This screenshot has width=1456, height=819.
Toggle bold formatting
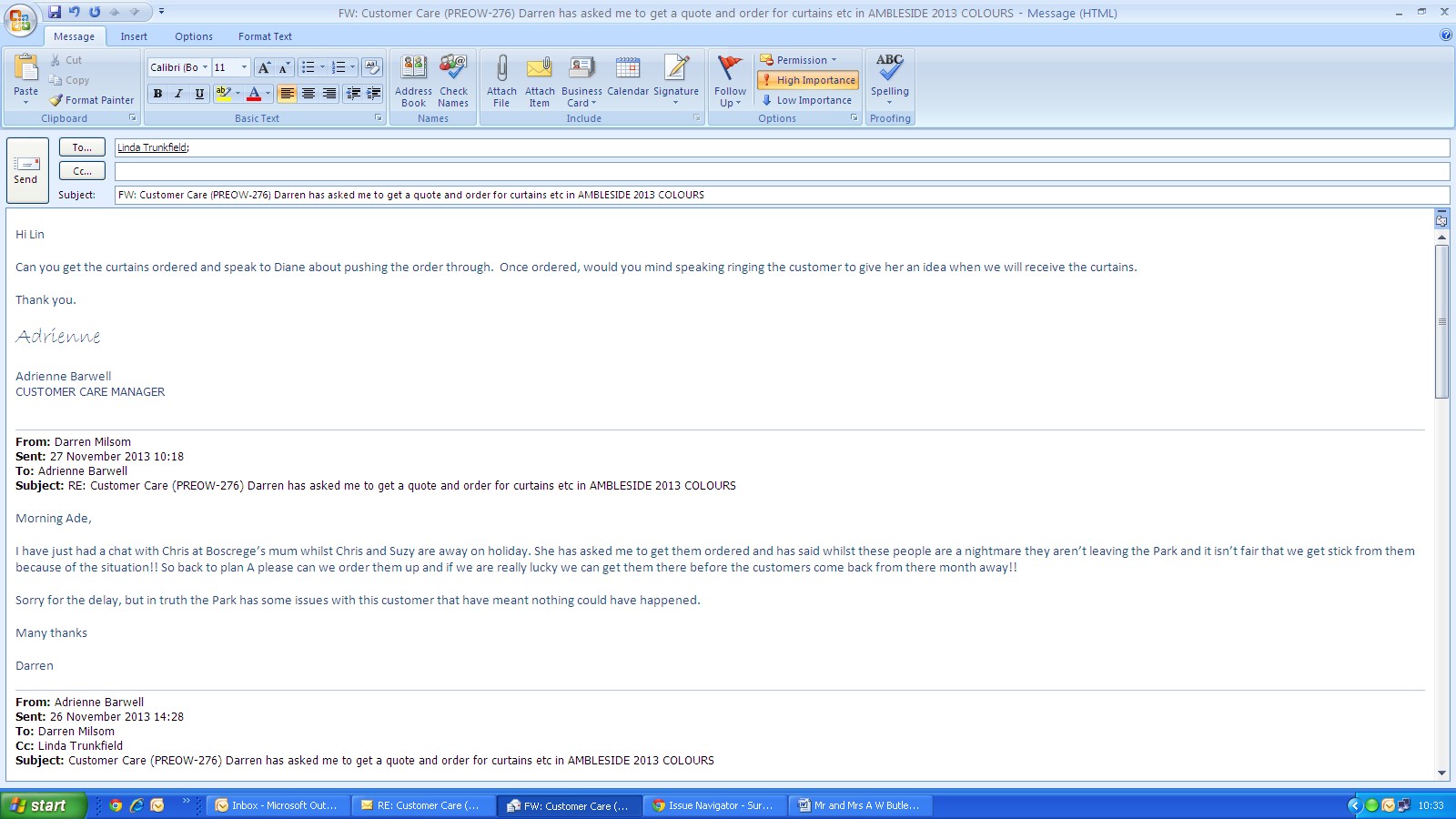click(157, 94)
